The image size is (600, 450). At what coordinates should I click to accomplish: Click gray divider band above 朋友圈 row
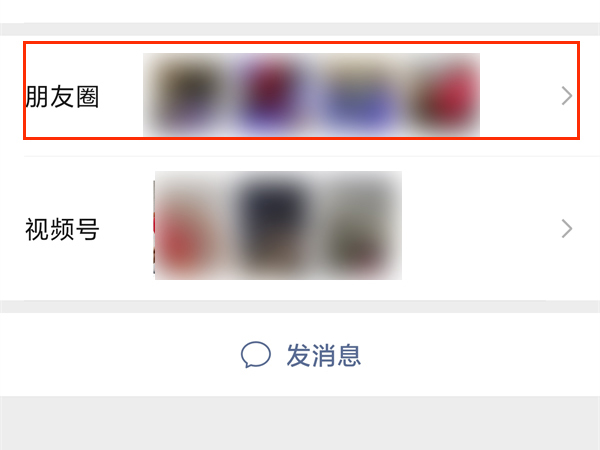pyautogui.click(x=300, y=29)
